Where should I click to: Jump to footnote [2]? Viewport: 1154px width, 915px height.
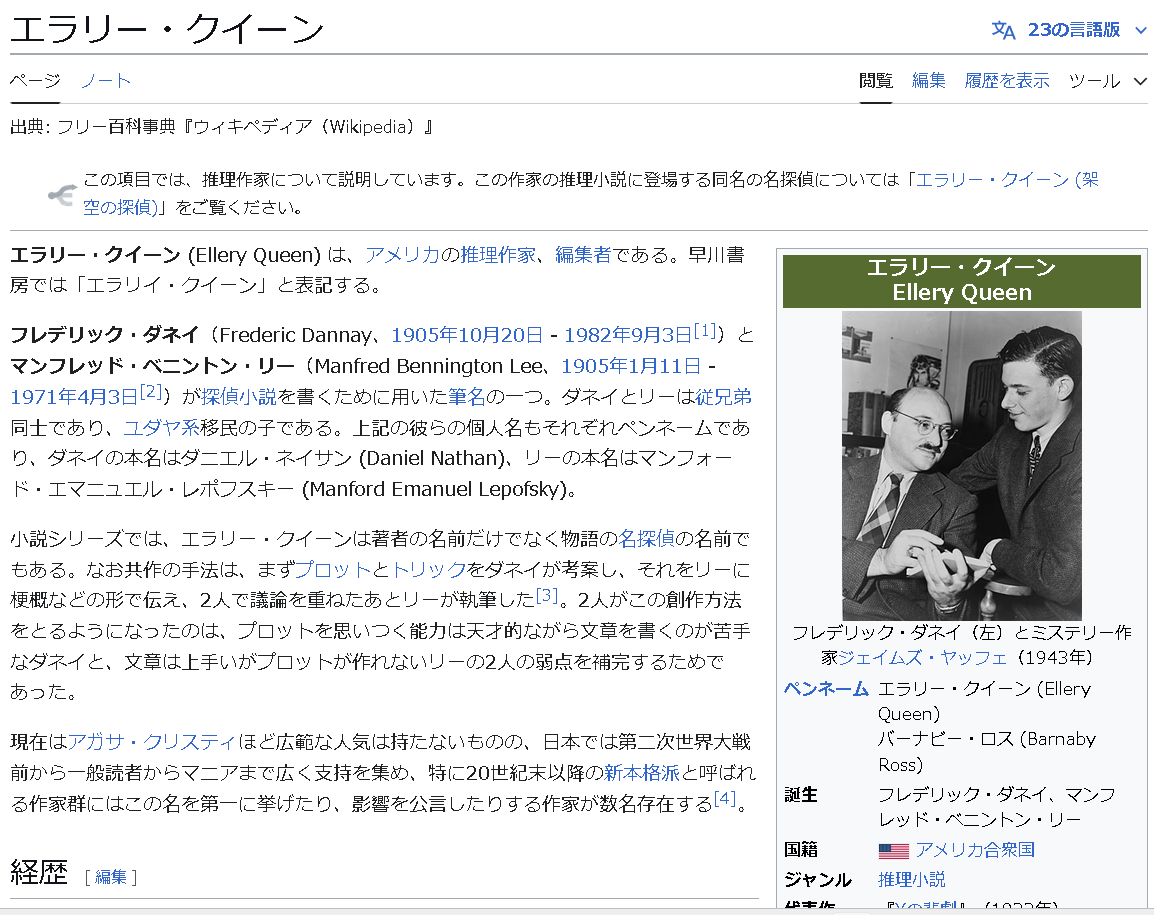151,392
